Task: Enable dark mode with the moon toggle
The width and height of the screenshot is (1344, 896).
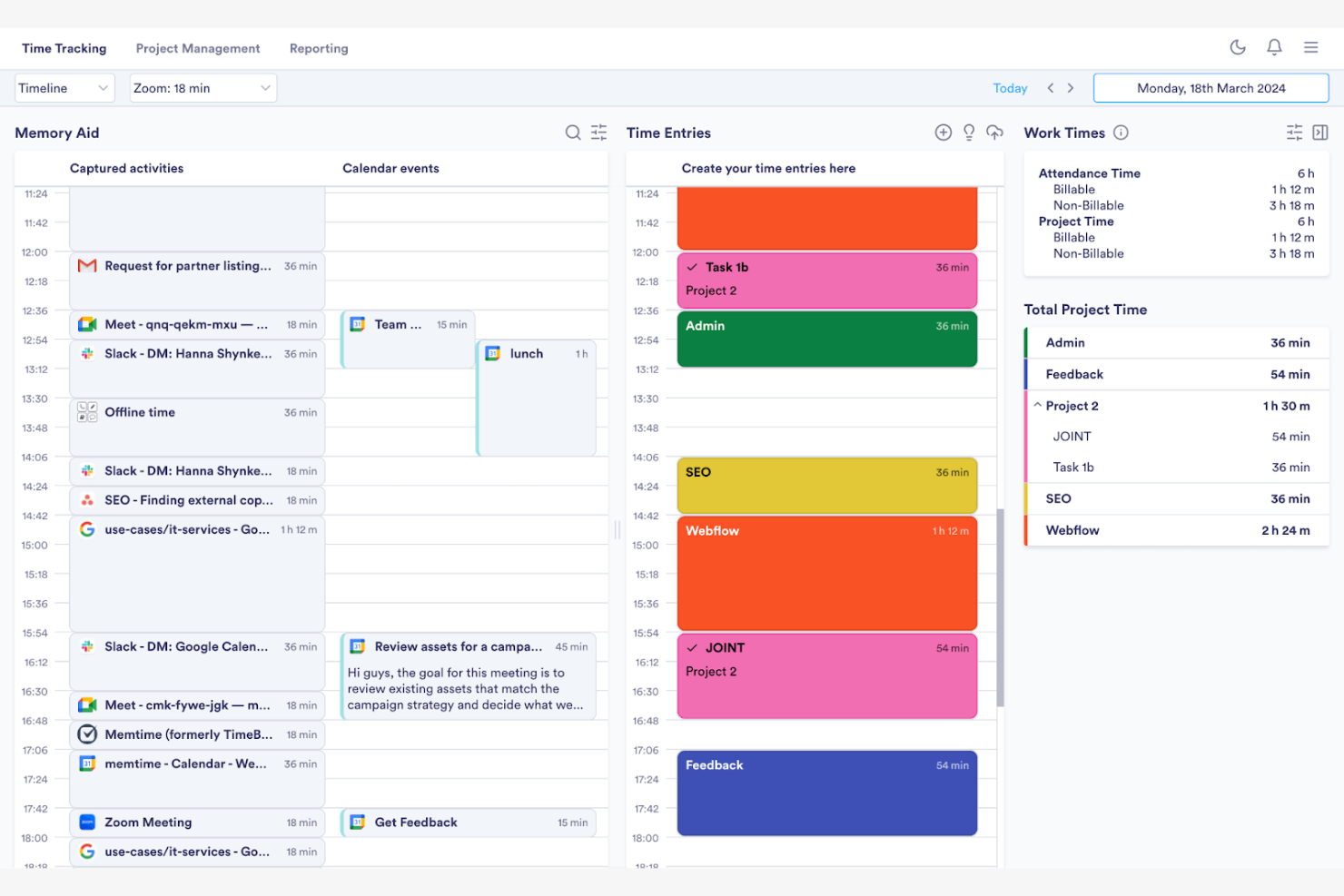Action: pos(1238,47)
